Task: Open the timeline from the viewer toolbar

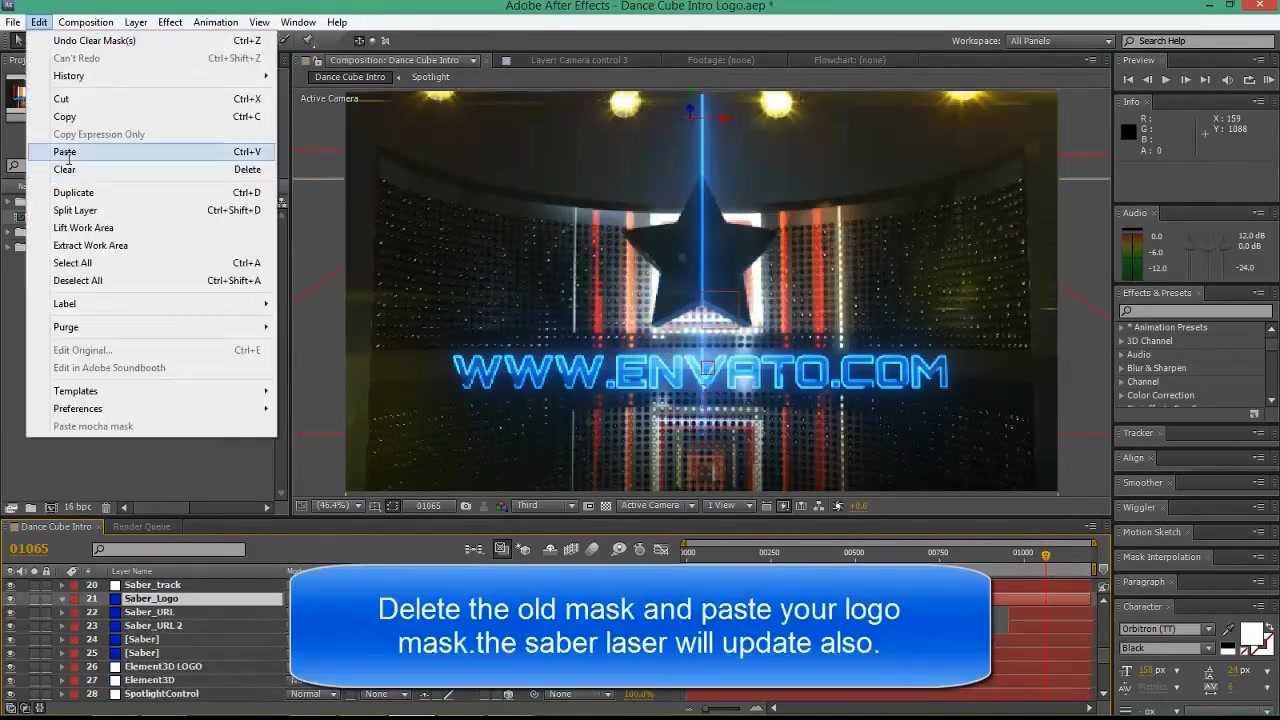Action: (801, 506)
